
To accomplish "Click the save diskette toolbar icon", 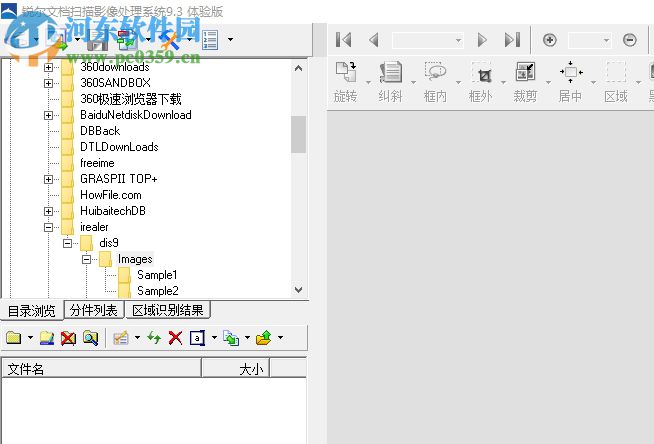I will pos(98,42).
